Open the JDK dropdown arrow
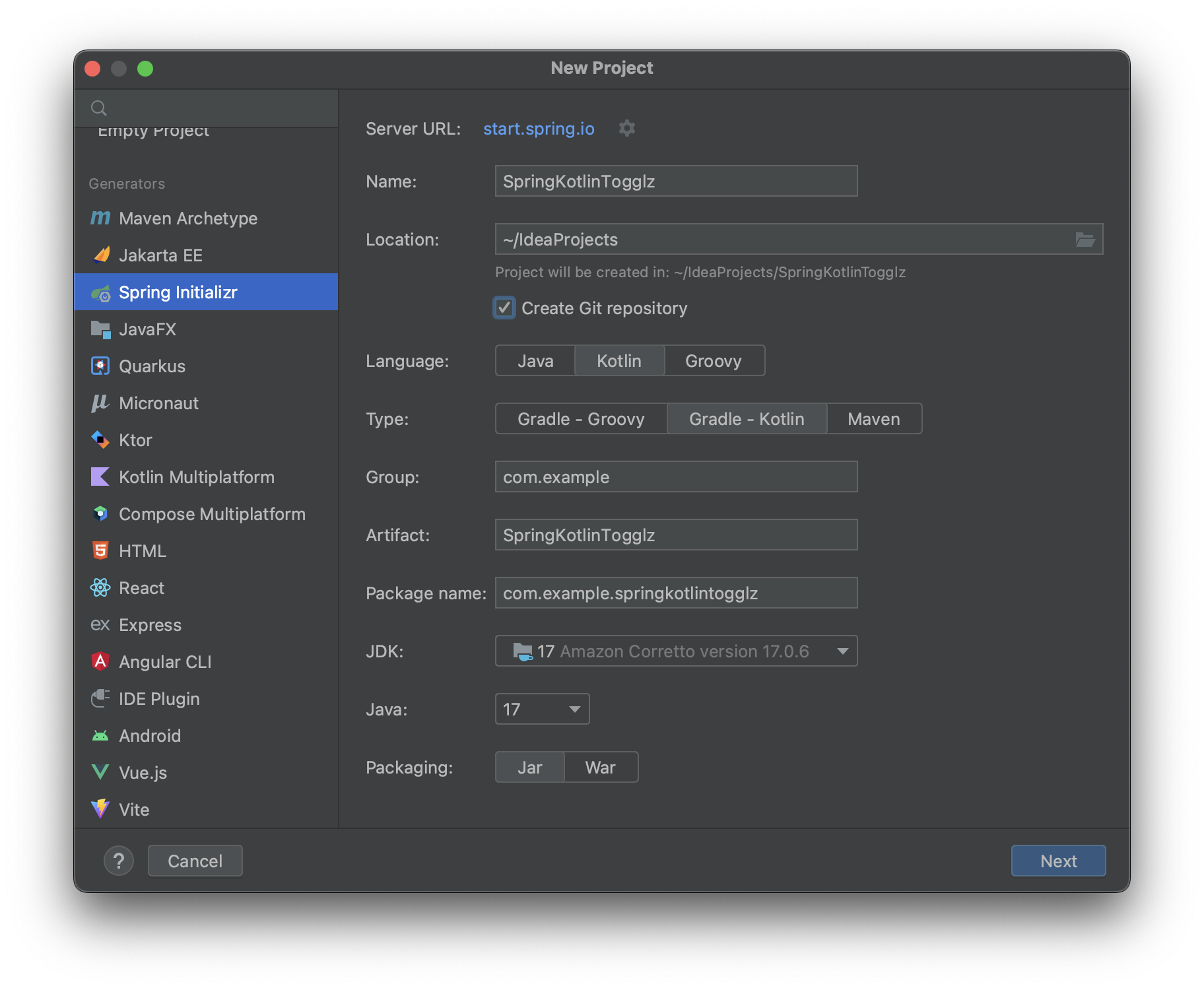 pyautogui.click(x=842, y=651)
